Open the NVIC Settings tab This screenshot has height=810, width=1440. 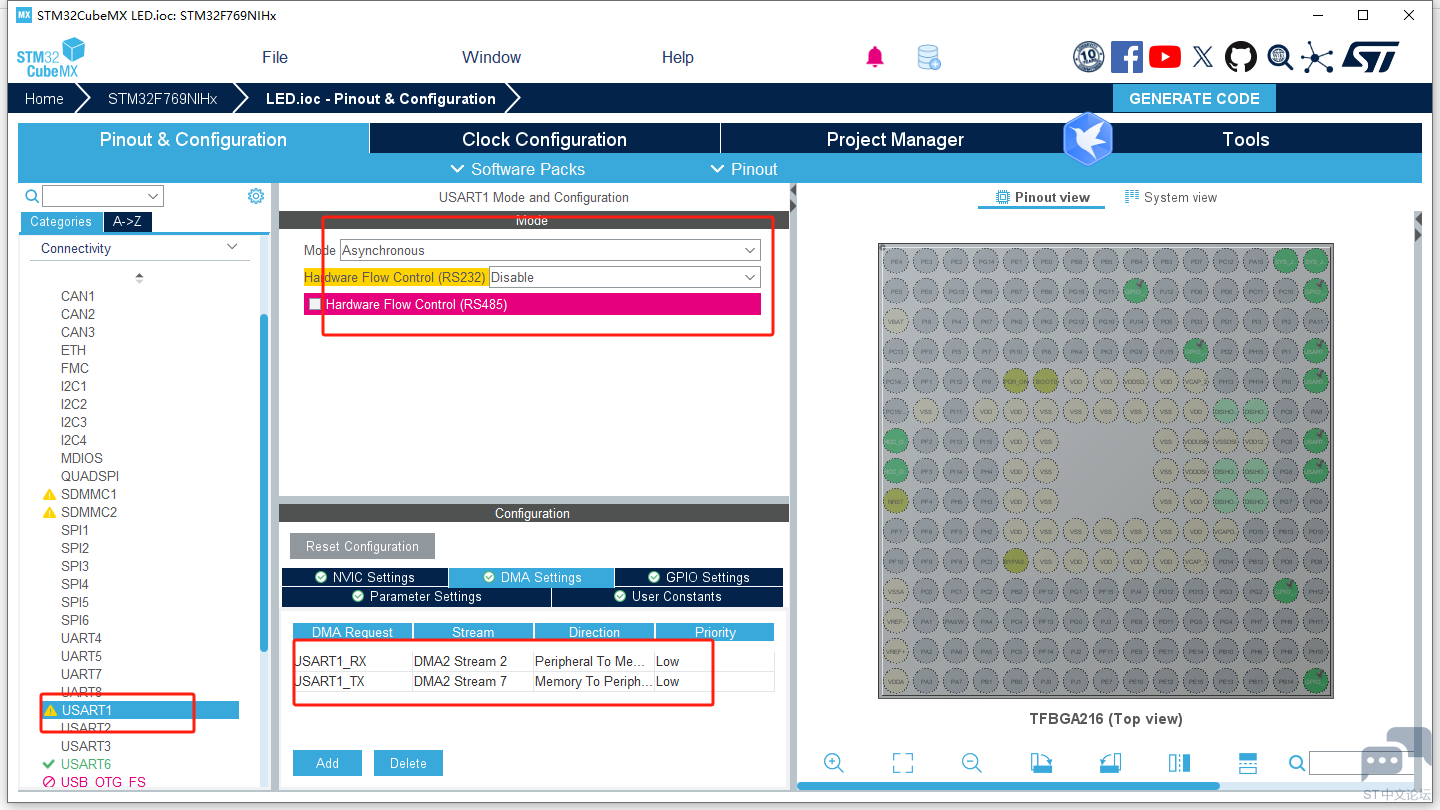tap(364, 577)
